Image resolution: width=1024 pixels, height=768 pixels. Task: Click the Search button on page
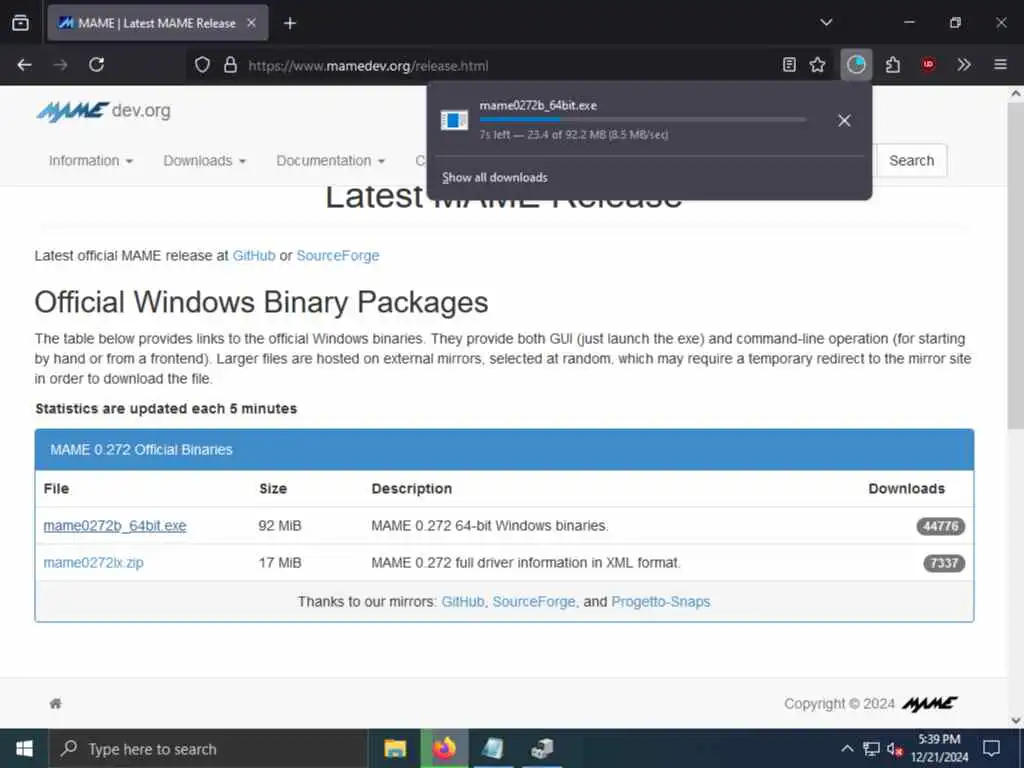[x=911, y=161]
